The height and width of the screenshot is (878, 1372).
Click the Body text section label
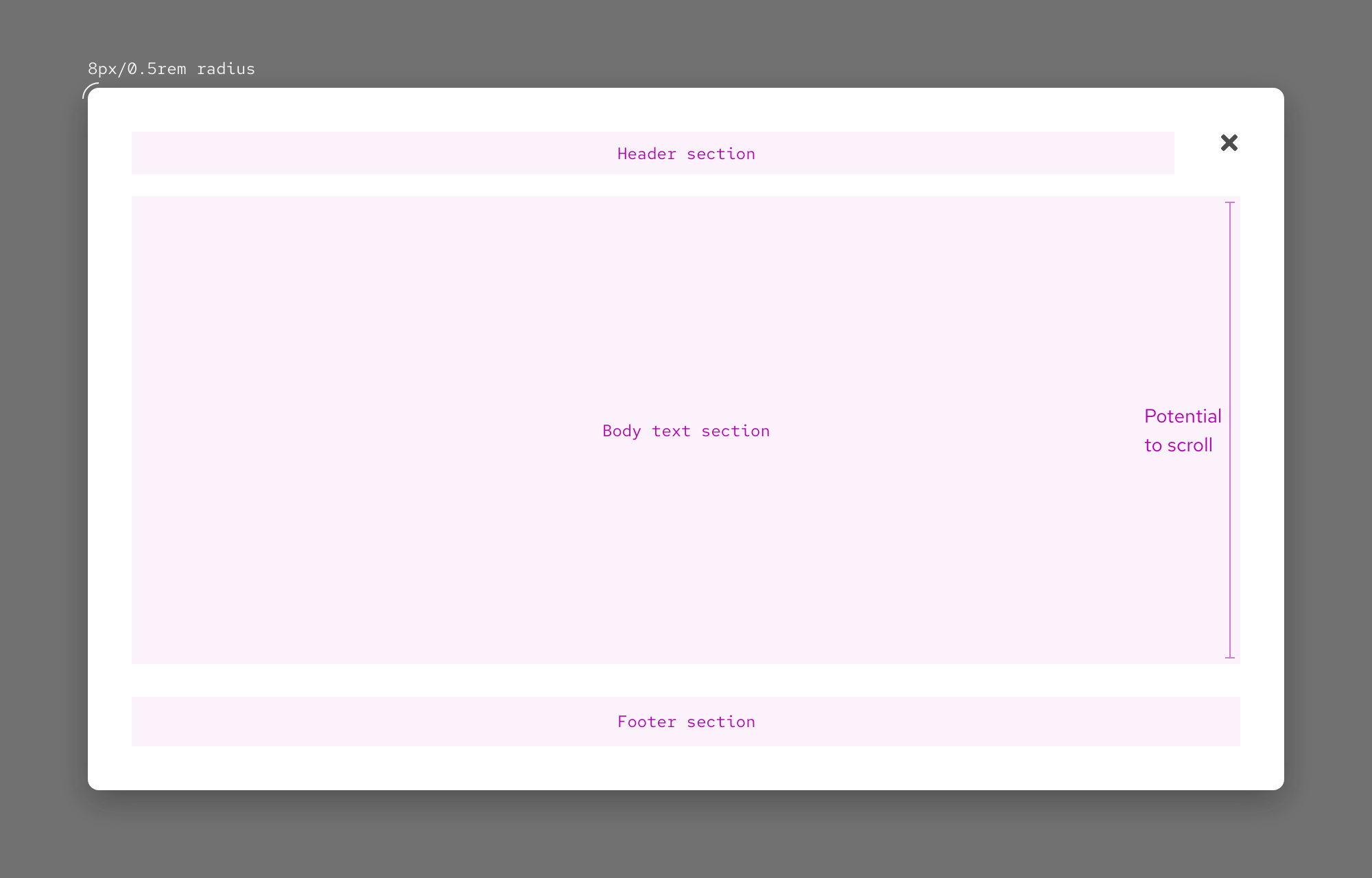[686, 431]
